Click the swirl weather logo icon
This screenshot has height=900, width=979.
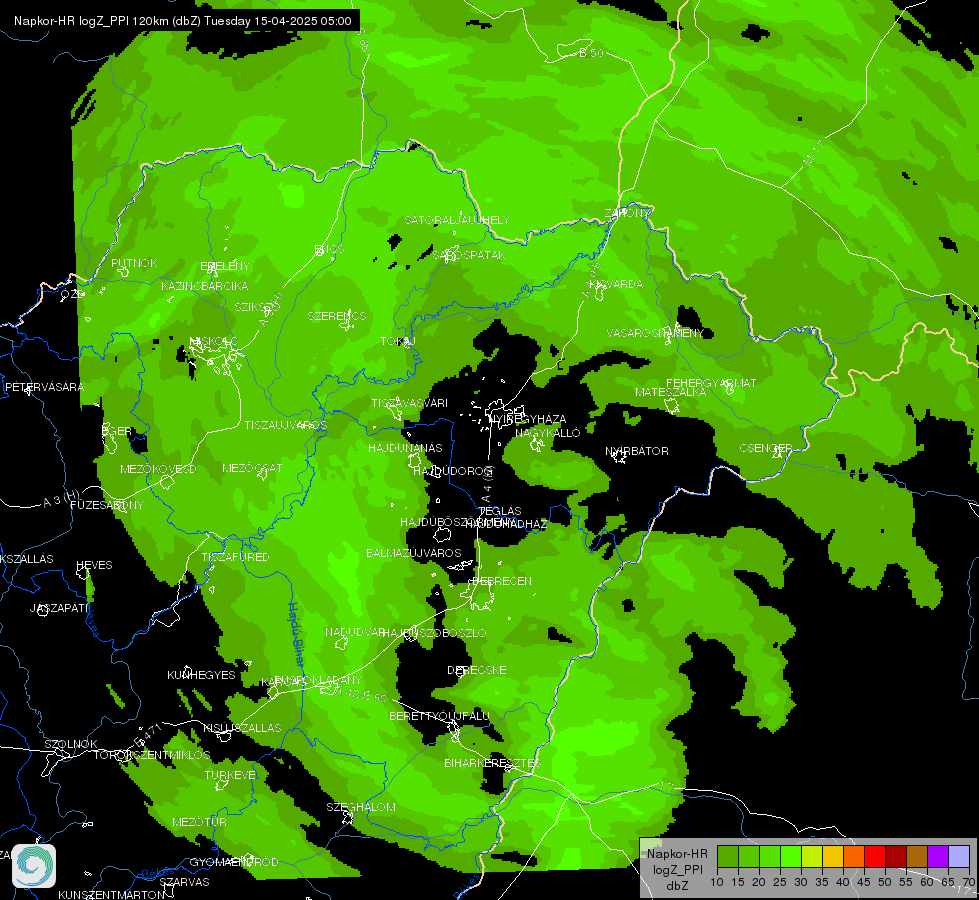click(x=34, y=866)
